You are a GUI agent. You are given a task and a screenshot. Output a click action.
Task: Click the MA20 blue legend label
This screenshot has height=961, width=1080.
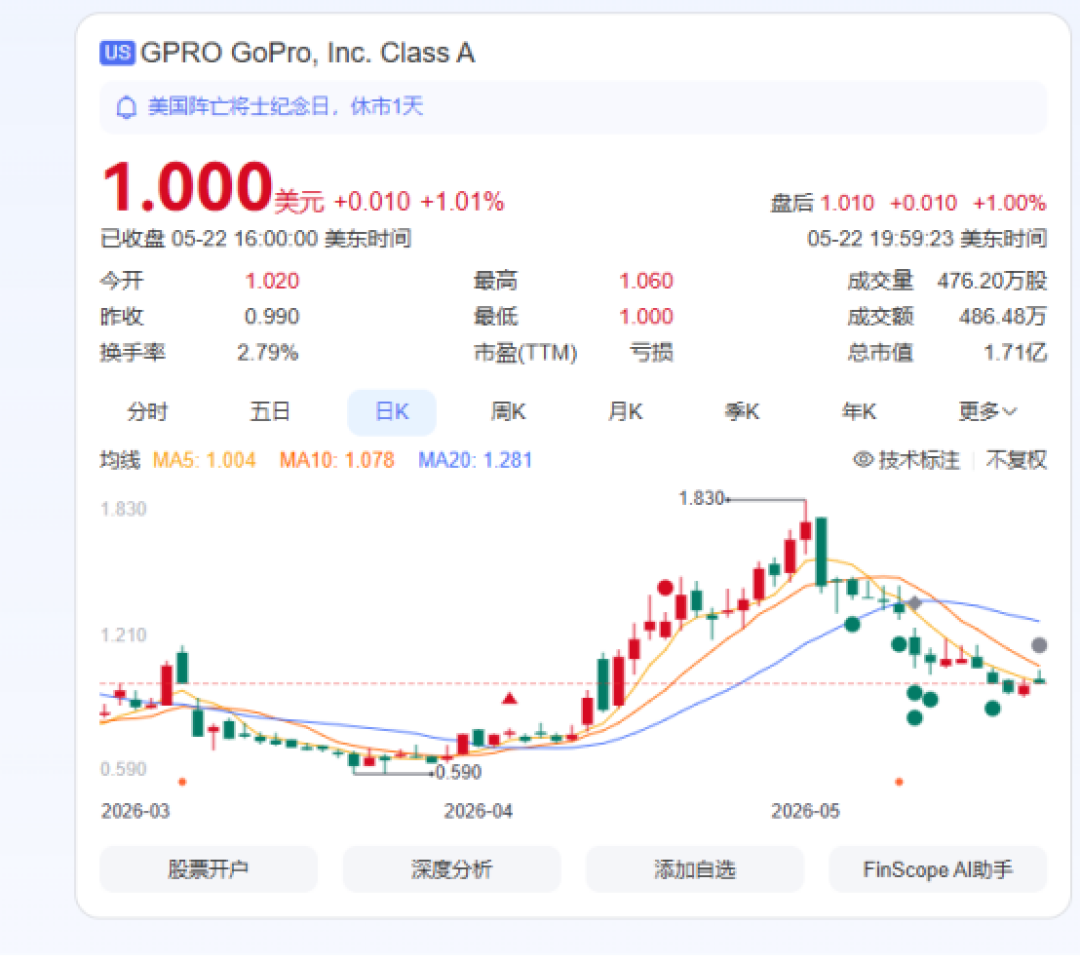click(x=475, y=459)
